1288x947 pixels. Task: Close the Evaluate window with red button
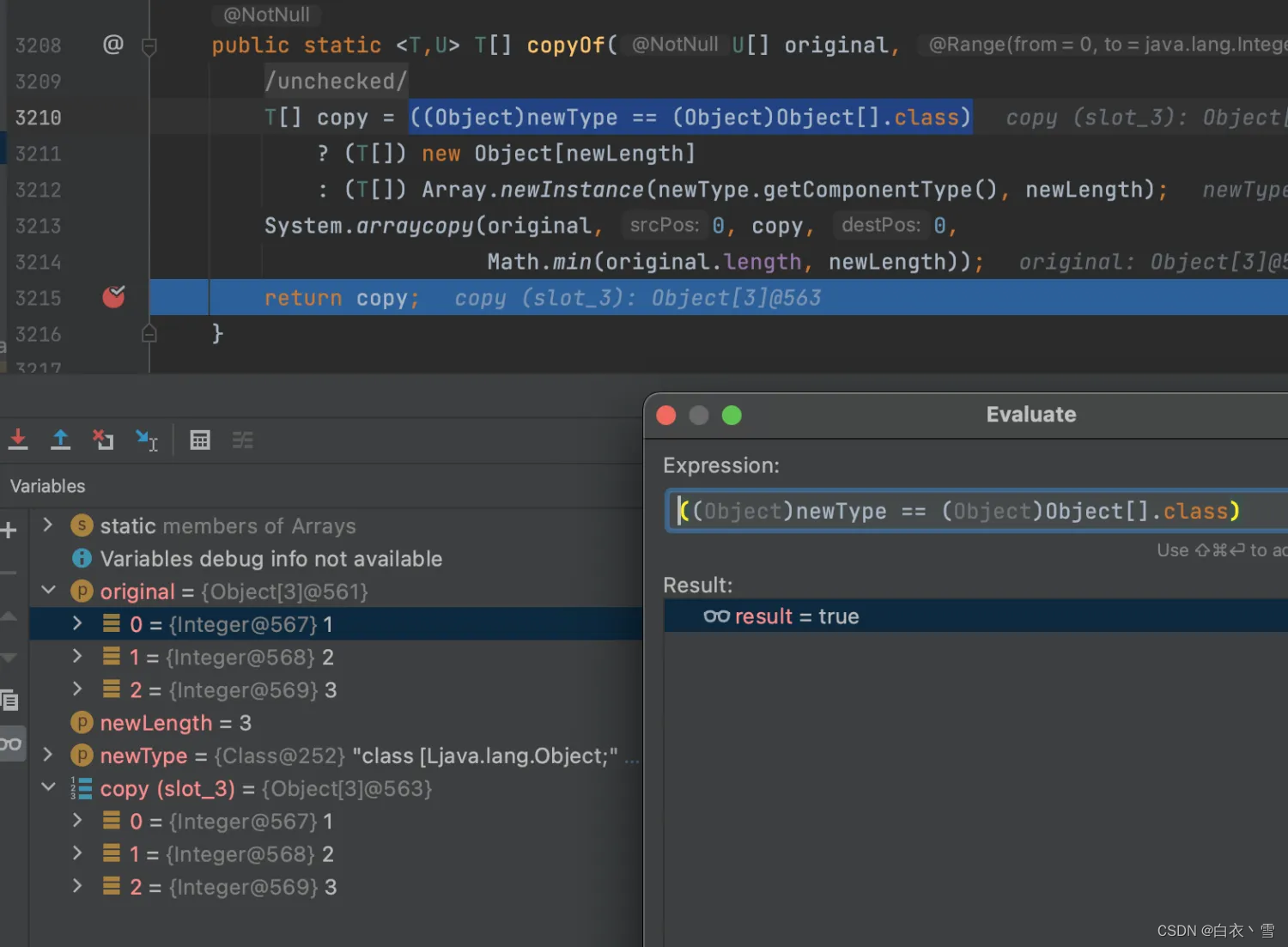[666, 416]
